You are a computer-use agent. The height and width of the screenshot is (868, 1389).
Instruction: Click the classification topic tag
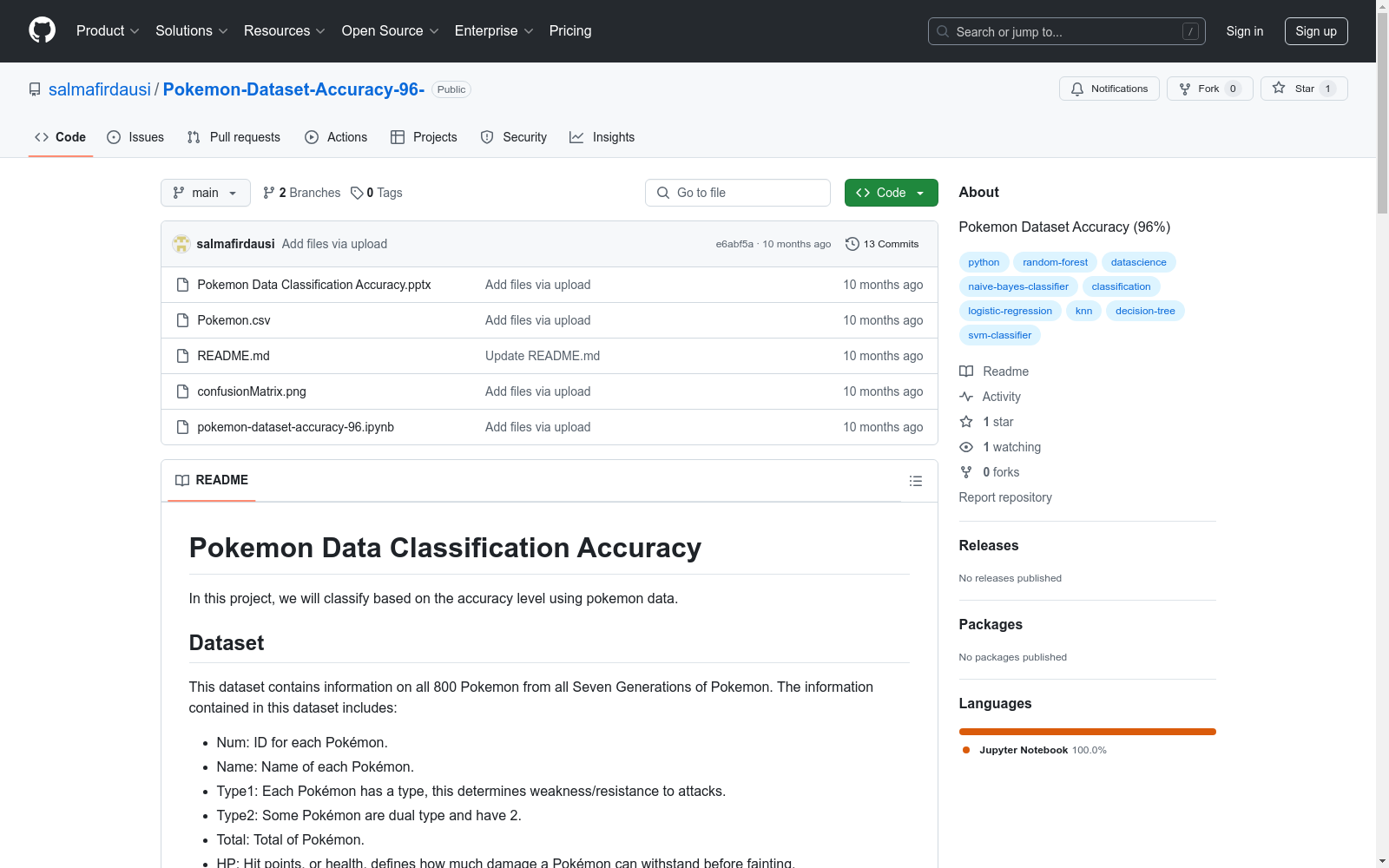pyautogui.click(x=1121, y=286)
